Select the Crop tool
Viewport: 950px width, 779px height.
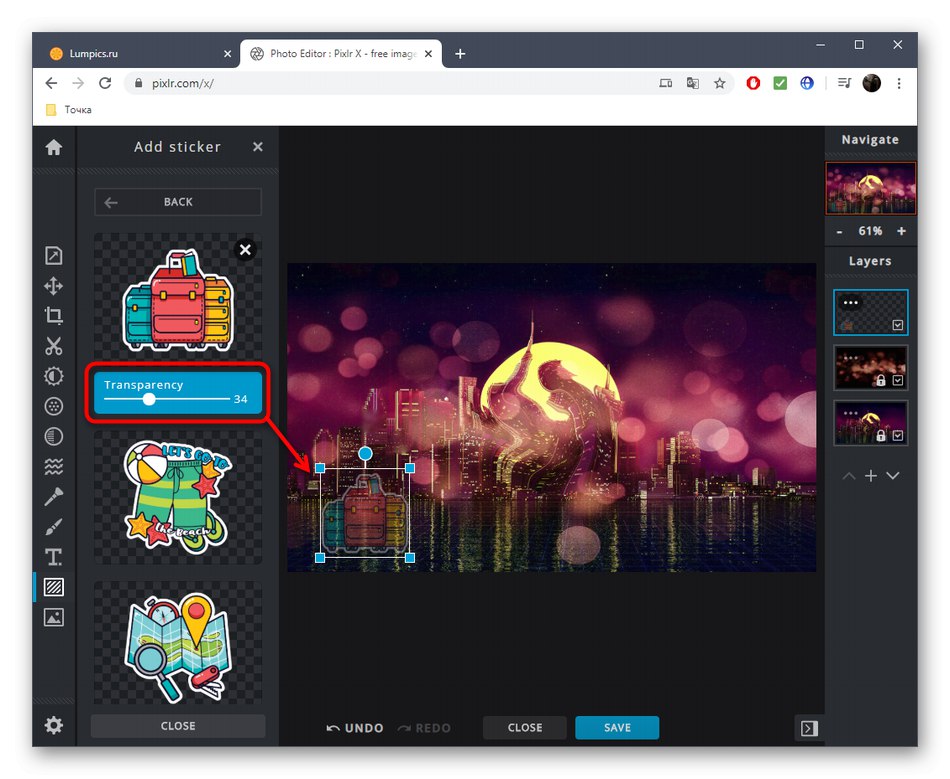(53, 315)
